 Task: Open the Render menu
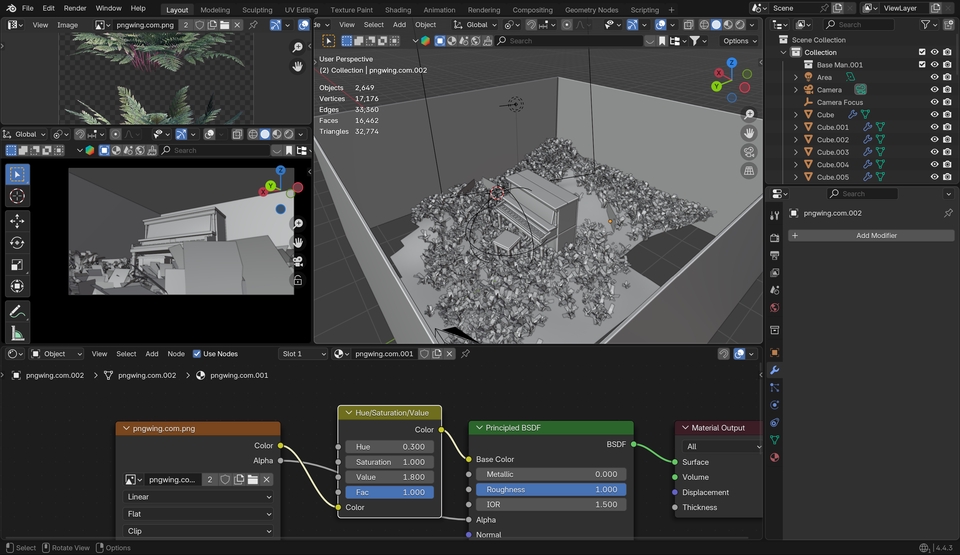click(75, 8)
